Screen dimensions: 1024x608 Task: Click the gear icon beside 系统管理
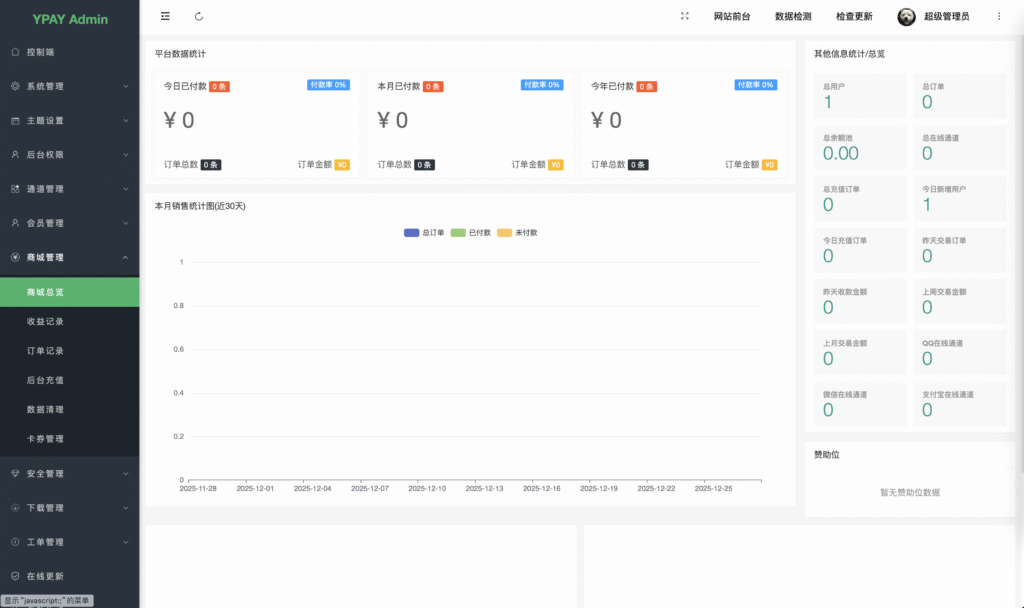pyautogui.click(x=14, y=86)
